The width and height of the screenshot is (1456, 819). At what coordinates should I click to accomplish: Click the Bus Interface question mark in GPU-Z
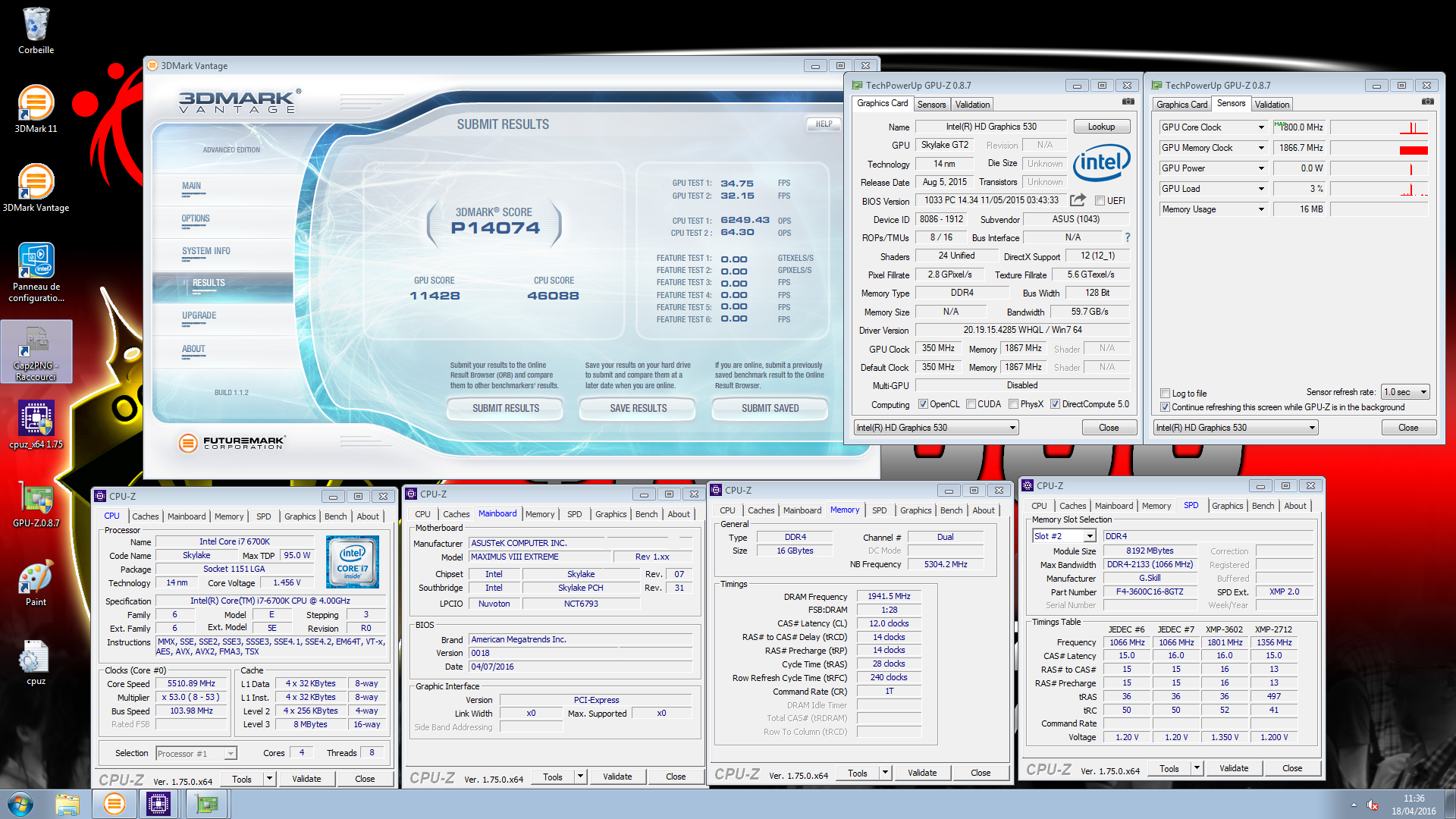coord(1128,237)
